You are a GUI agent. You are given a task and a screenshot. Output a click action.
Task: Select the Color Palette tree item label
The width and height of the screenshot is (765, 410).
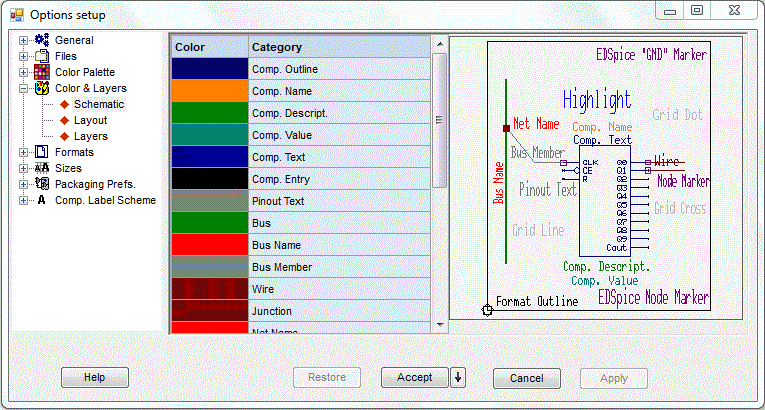click(x=85, y=72)
